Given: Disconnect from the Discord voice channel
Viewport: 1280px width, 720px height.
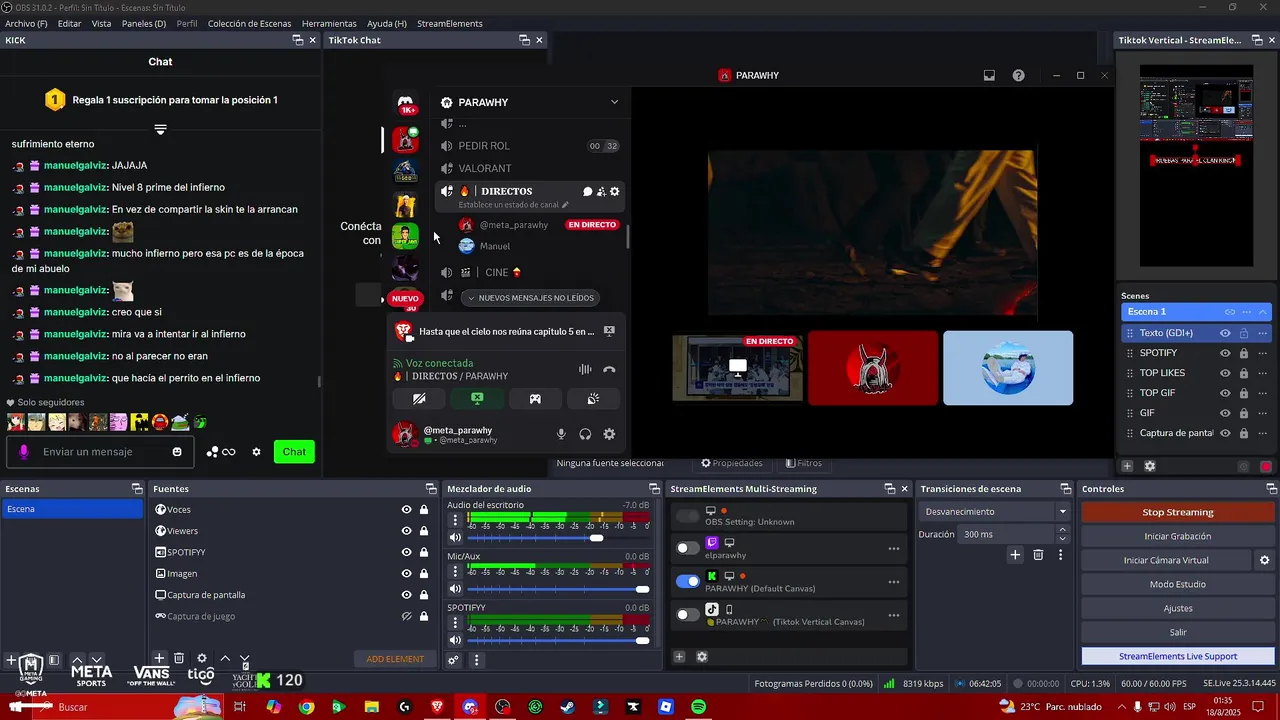Looking at the screenshot, I should [609, 369].
